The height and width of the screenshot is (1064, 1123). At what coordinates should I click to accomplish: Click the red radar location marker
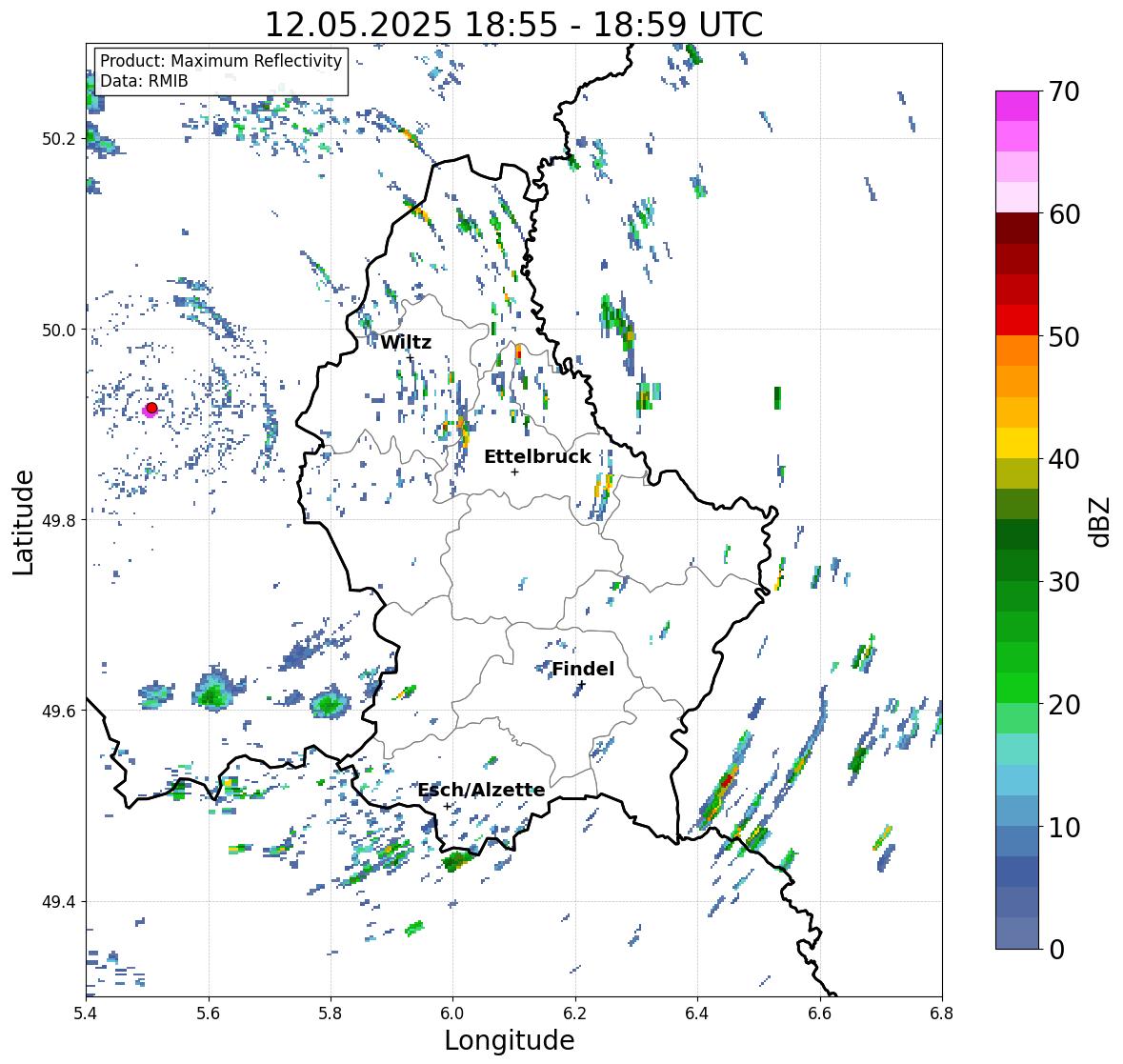click(x=151, y=408)
